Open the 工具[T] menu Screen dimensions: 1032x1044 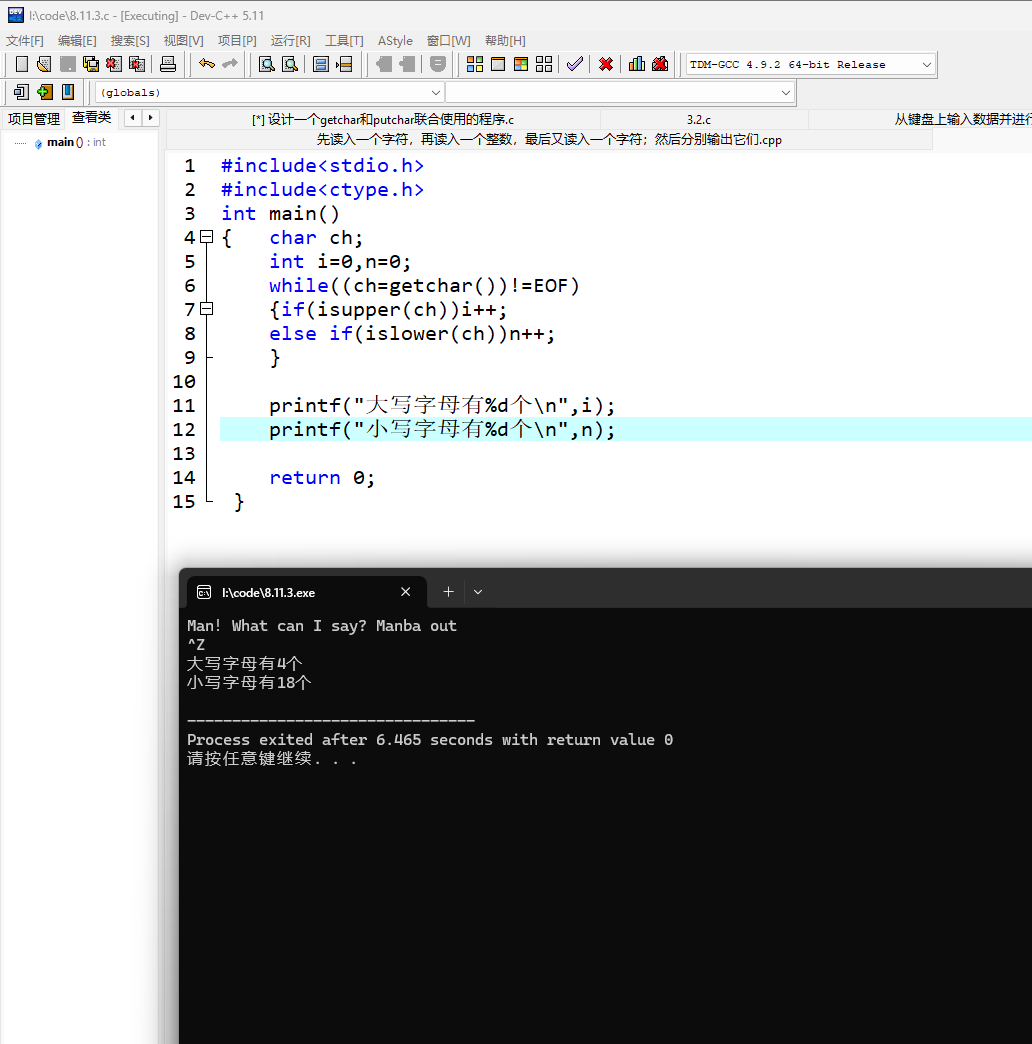pyautogui.click(x=344, y=41)
